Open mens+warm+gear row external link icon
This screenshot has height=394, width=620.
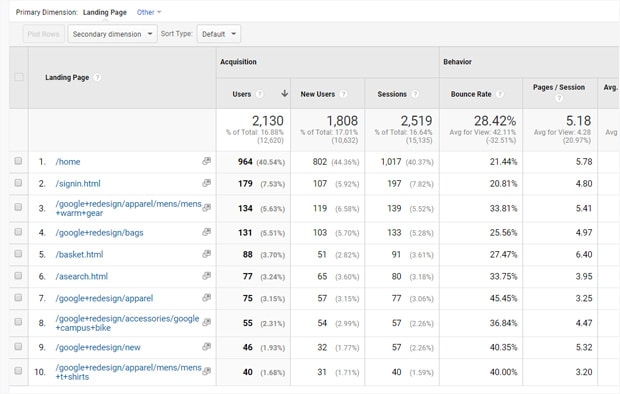pyautogui.click(x=206, y=207)
